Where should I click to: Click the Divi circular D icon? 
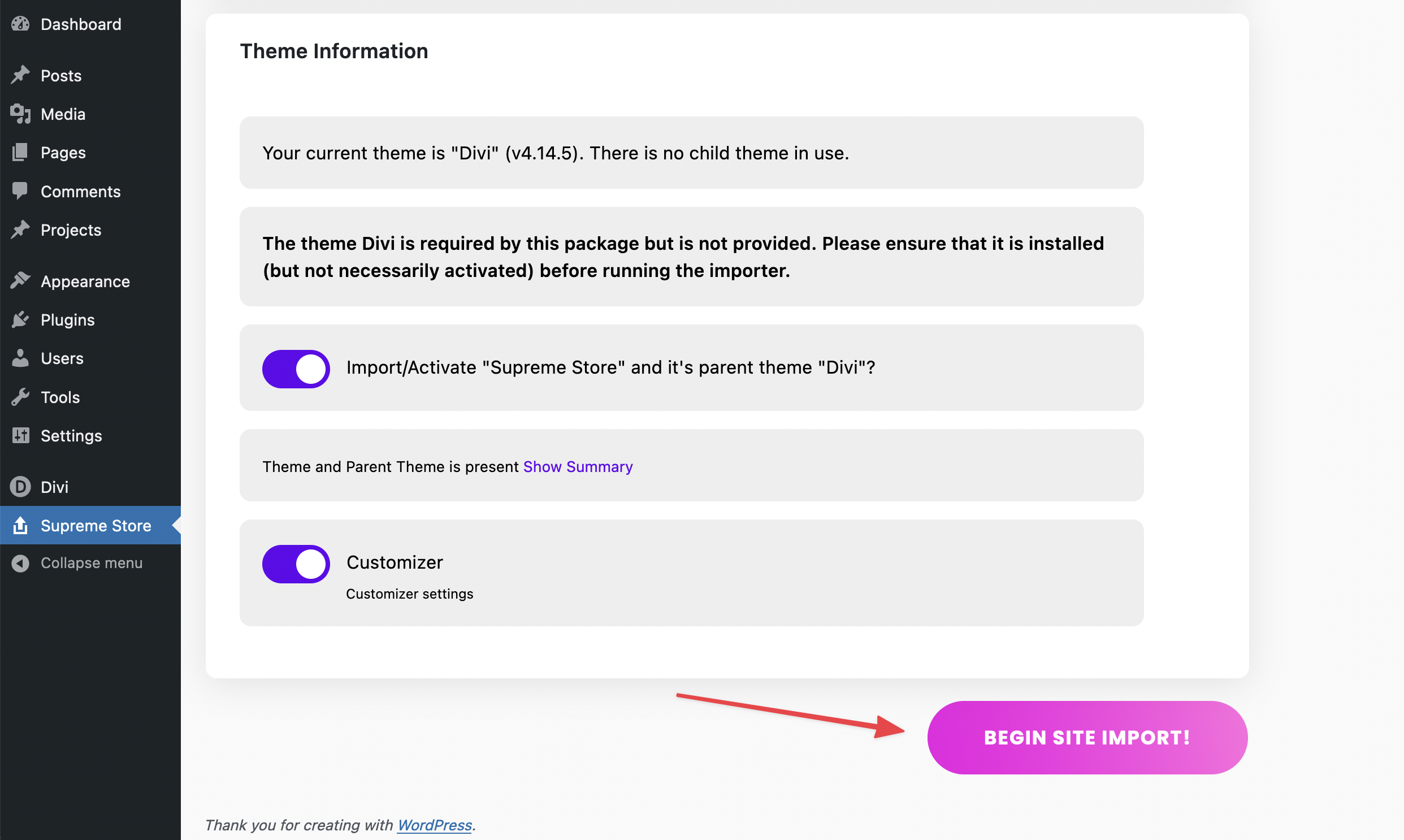(x=20, y=487)
